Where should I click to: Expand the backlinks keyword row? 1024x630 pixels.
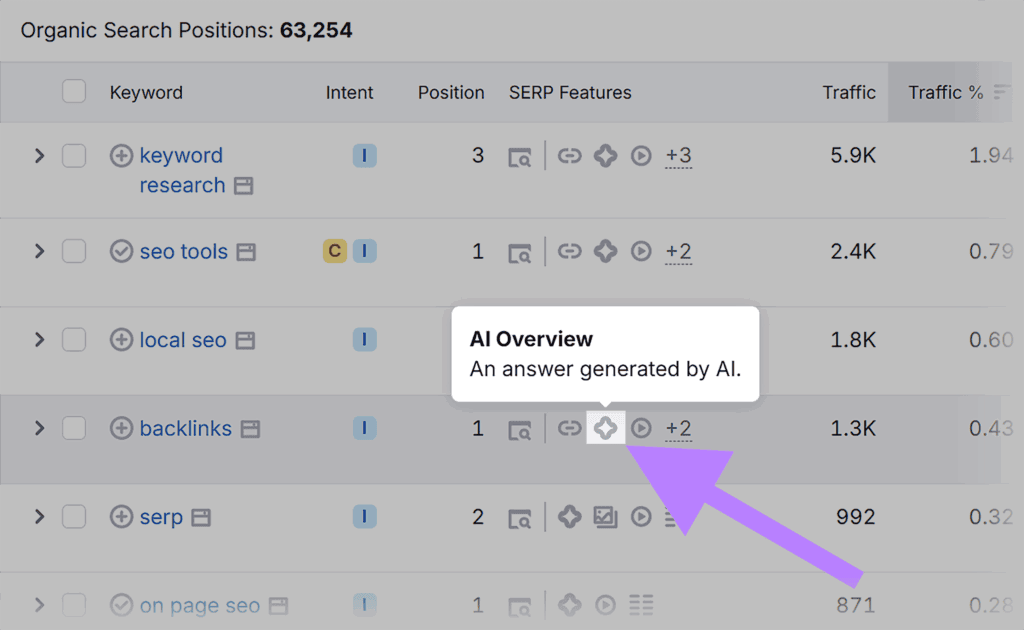[x=39, y=428]
